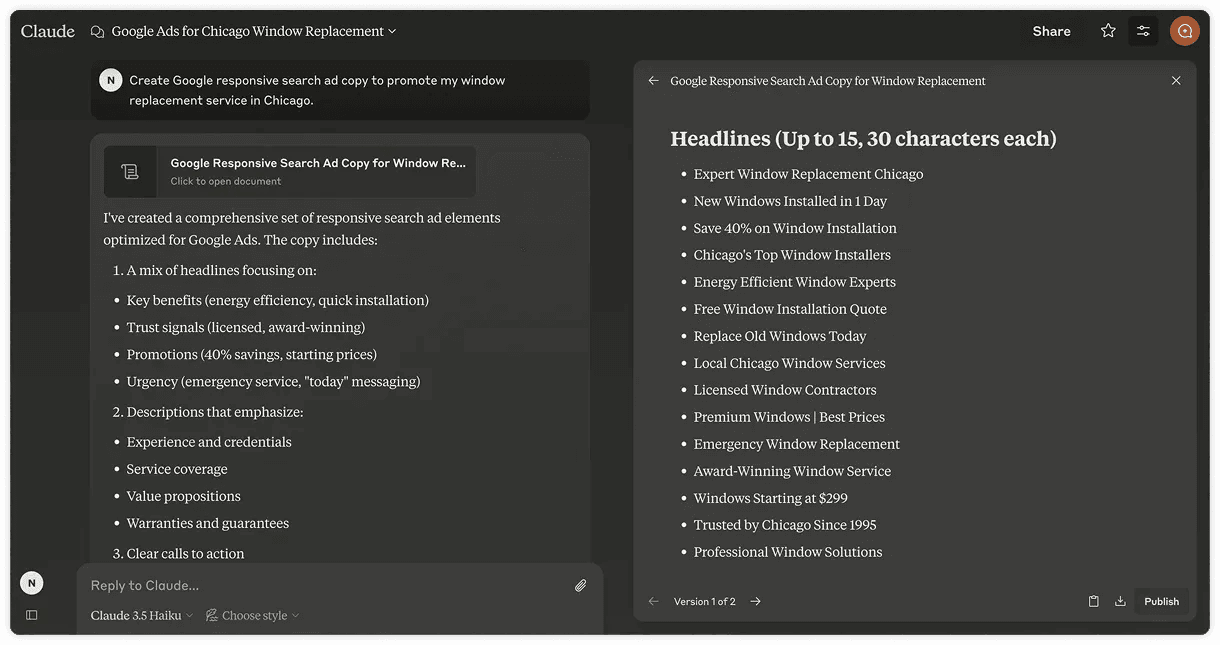Select 'Professional Window Solutions' headline
The image size is (1220, 645).
788,552
